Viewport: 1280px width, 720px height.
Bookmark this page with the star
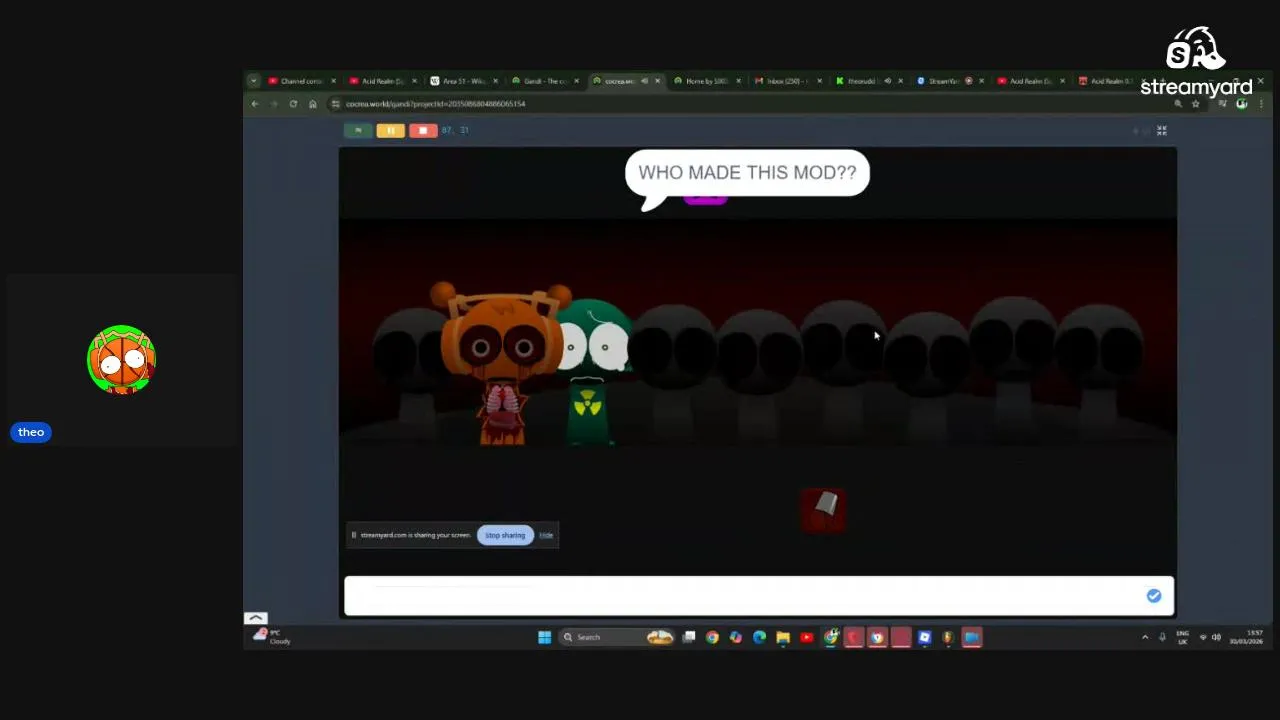pyautogui.click(x=1195, y=104)
